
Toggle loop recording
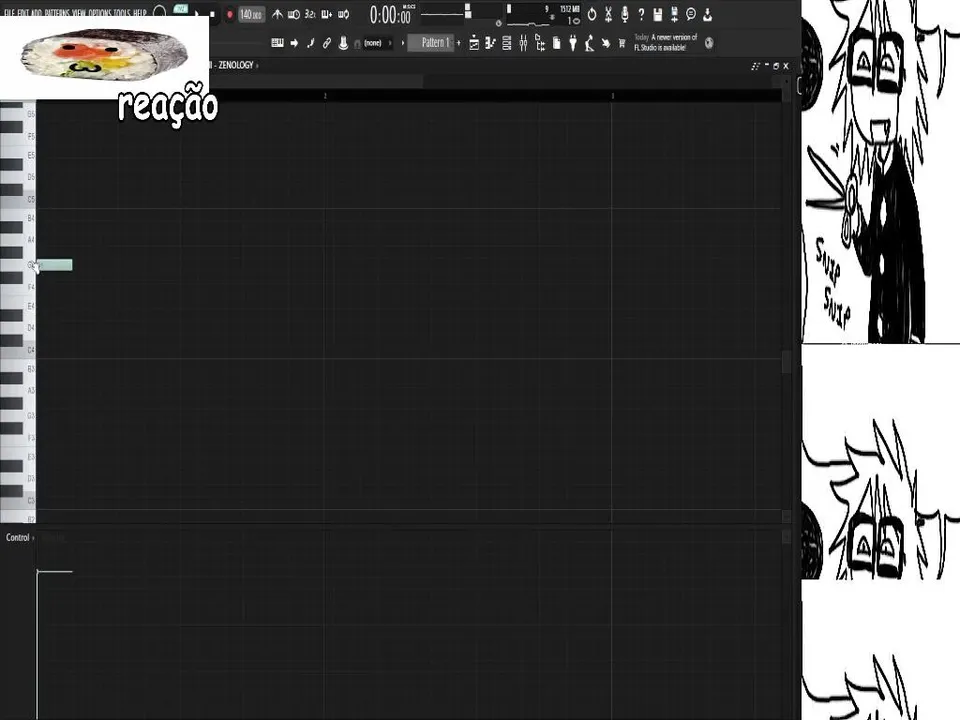(x=343, y=14)
